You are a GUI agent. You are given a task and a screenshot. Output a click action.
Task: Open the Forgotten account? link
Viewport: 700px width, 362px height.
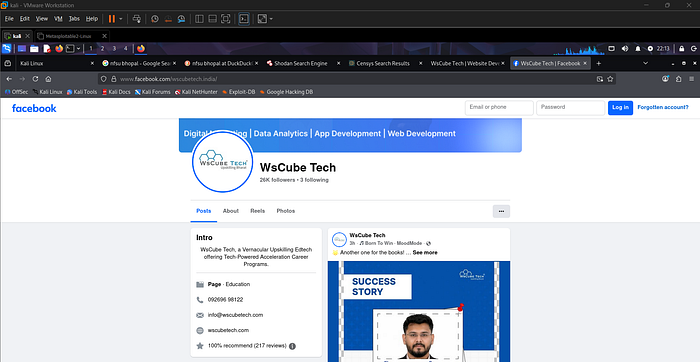(x=662, y=107)
